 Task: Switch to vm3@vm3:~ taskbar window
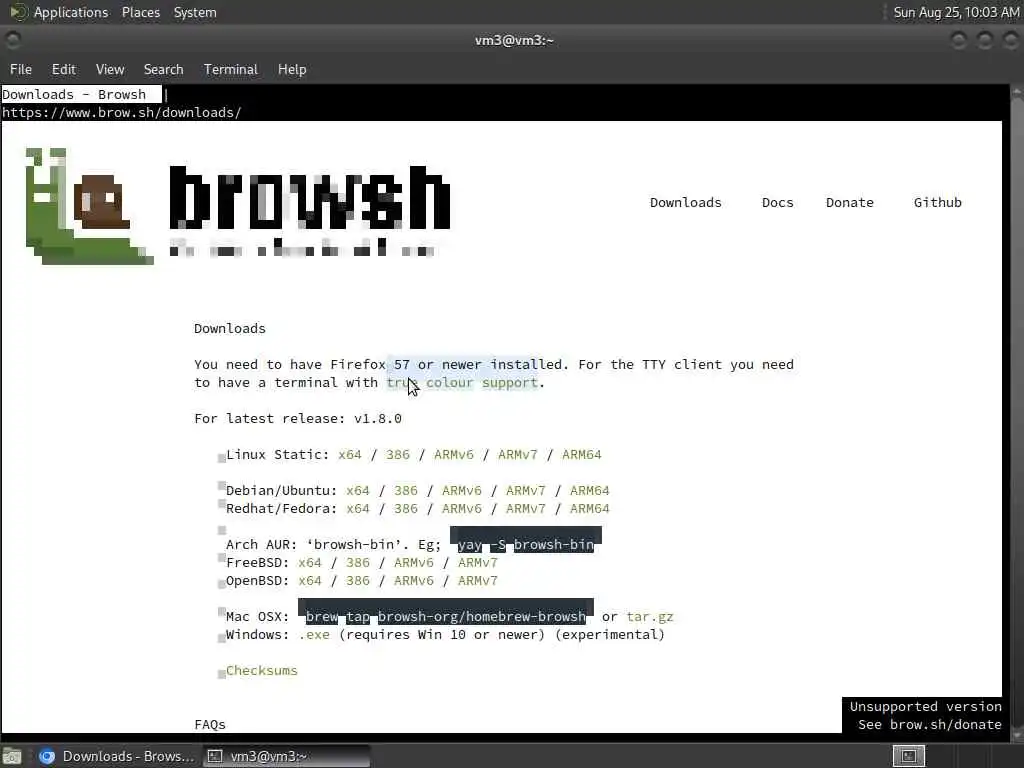[x=286, y=756]
